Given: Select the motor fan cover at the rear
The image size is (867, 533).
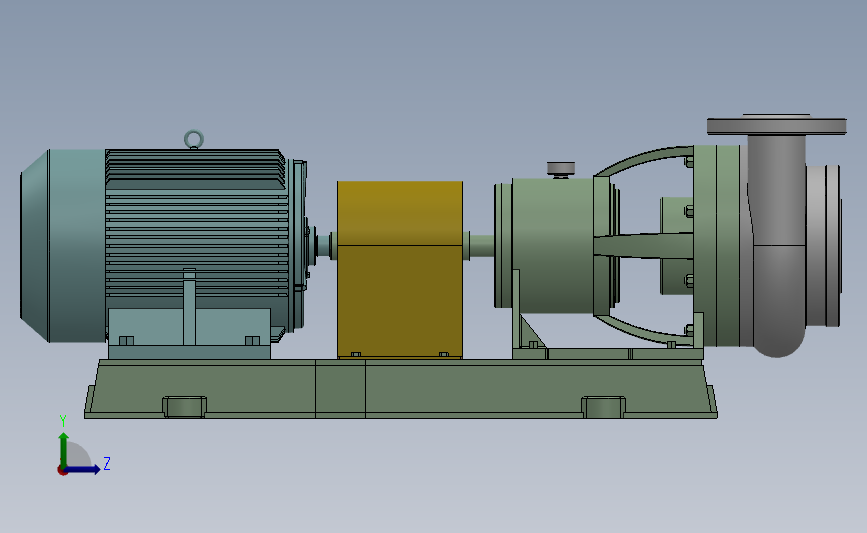Looking at the screenshot, I should click(x=62, y=245).
